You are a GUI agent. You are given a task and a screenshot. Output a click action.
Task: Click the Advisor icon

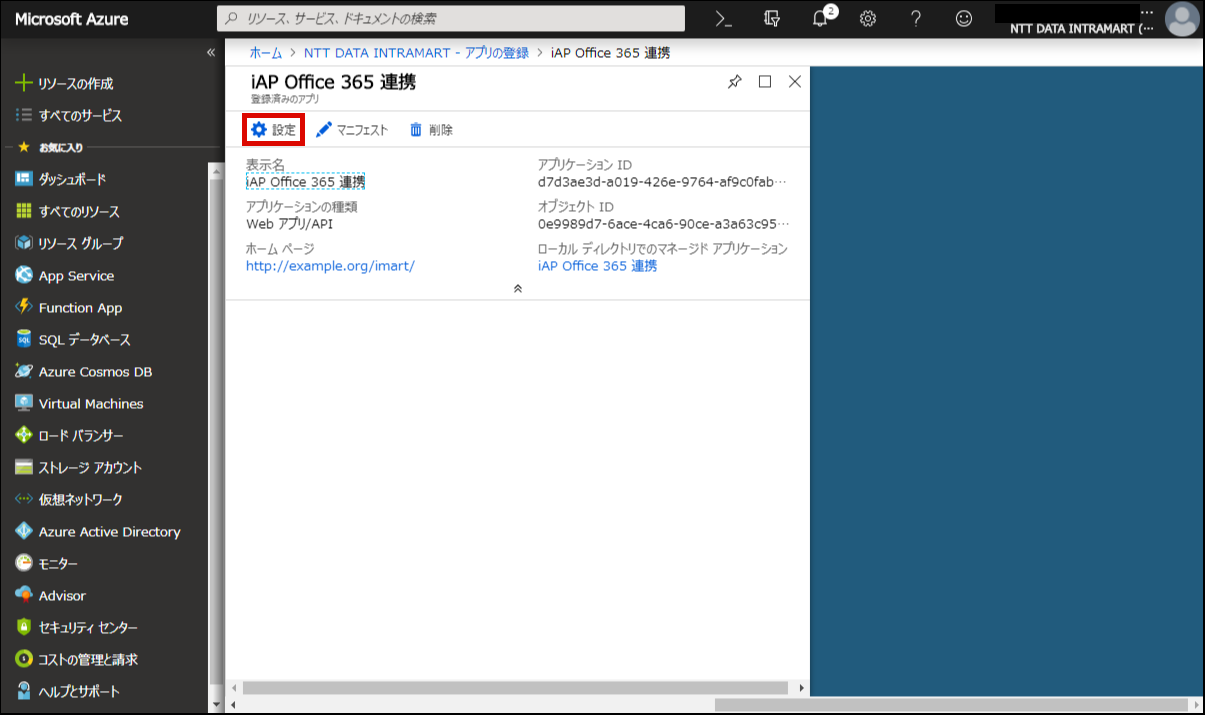click(x=24, y=596)
